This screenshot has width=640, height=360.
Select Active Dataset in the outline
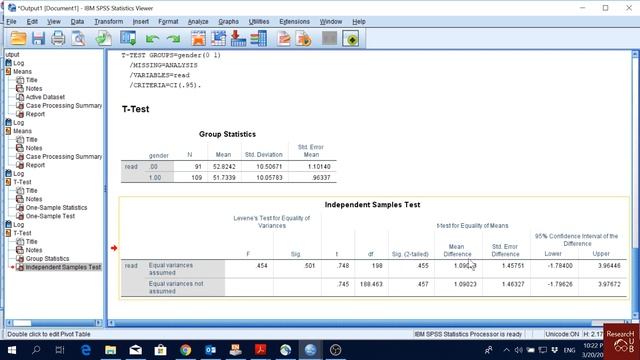point(45,97)
